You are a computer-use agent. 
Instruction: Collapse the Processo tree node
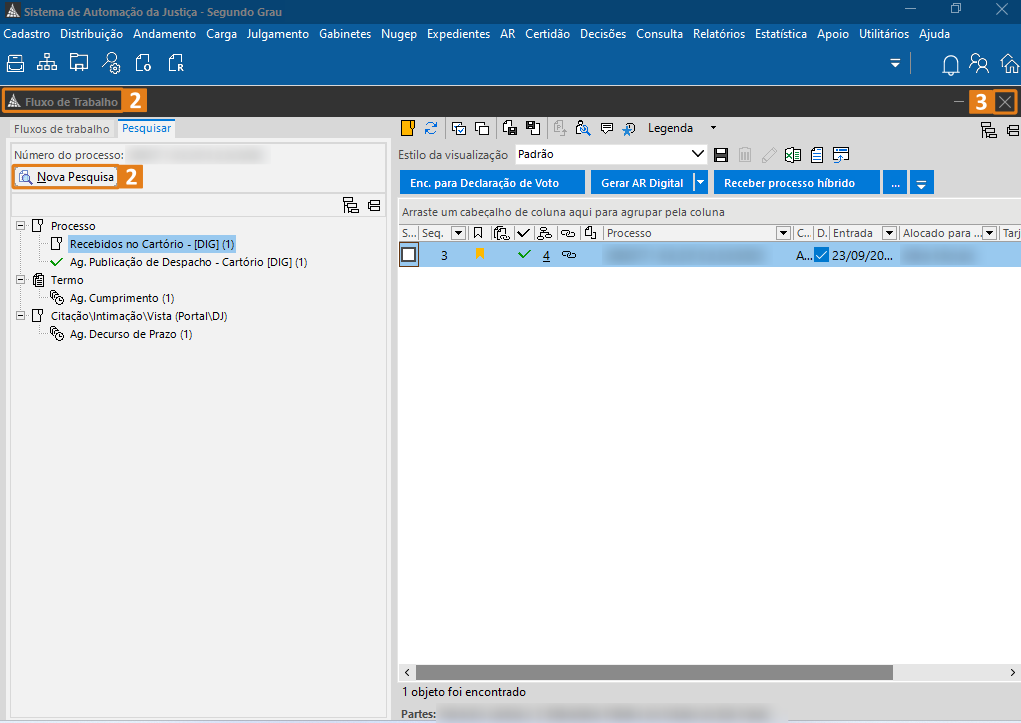[21, 226]
